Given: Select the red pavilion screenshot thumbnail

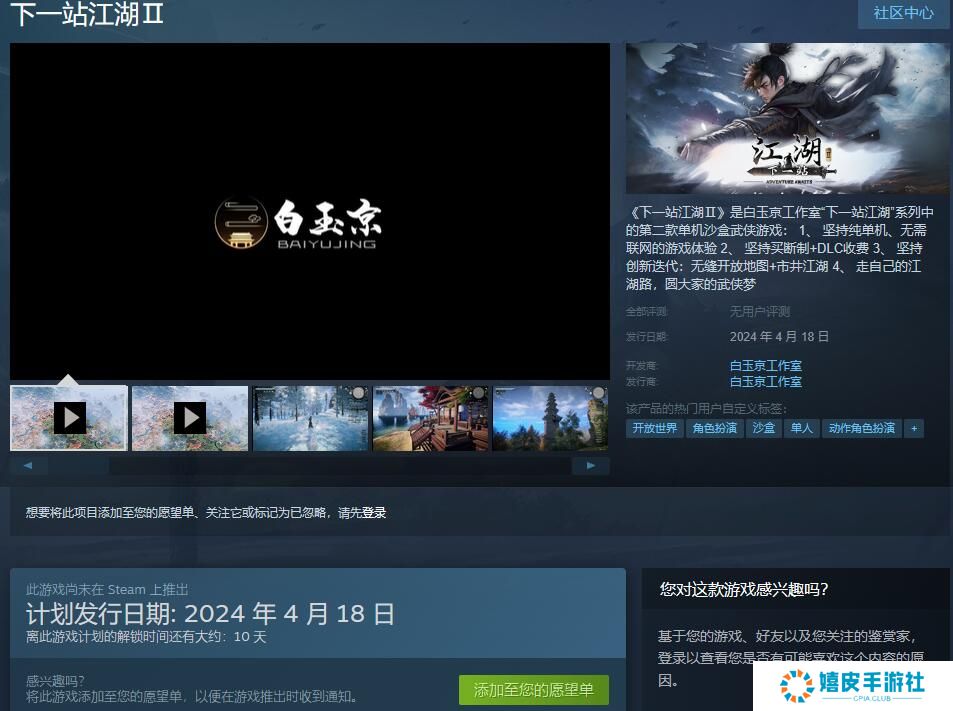Looking at the screenshot, I should pos(430,417).
